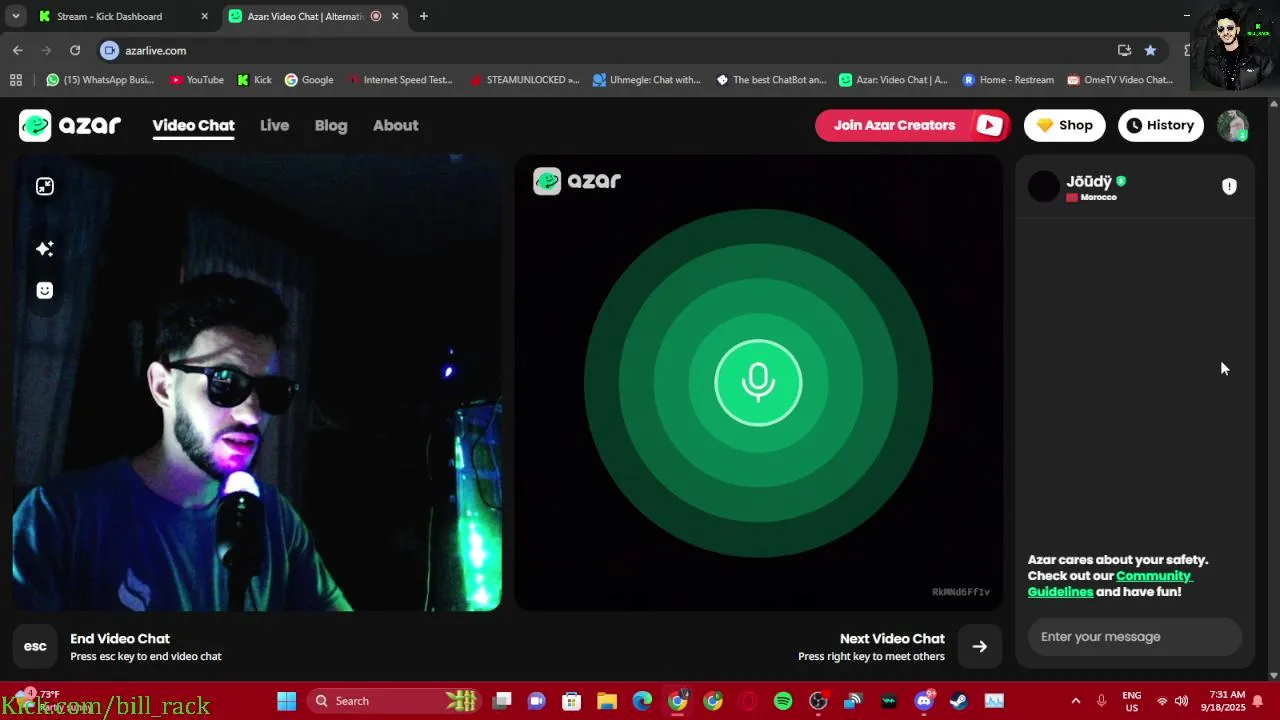Open OmeTV Video Chat bookmark

point(1120,80)
